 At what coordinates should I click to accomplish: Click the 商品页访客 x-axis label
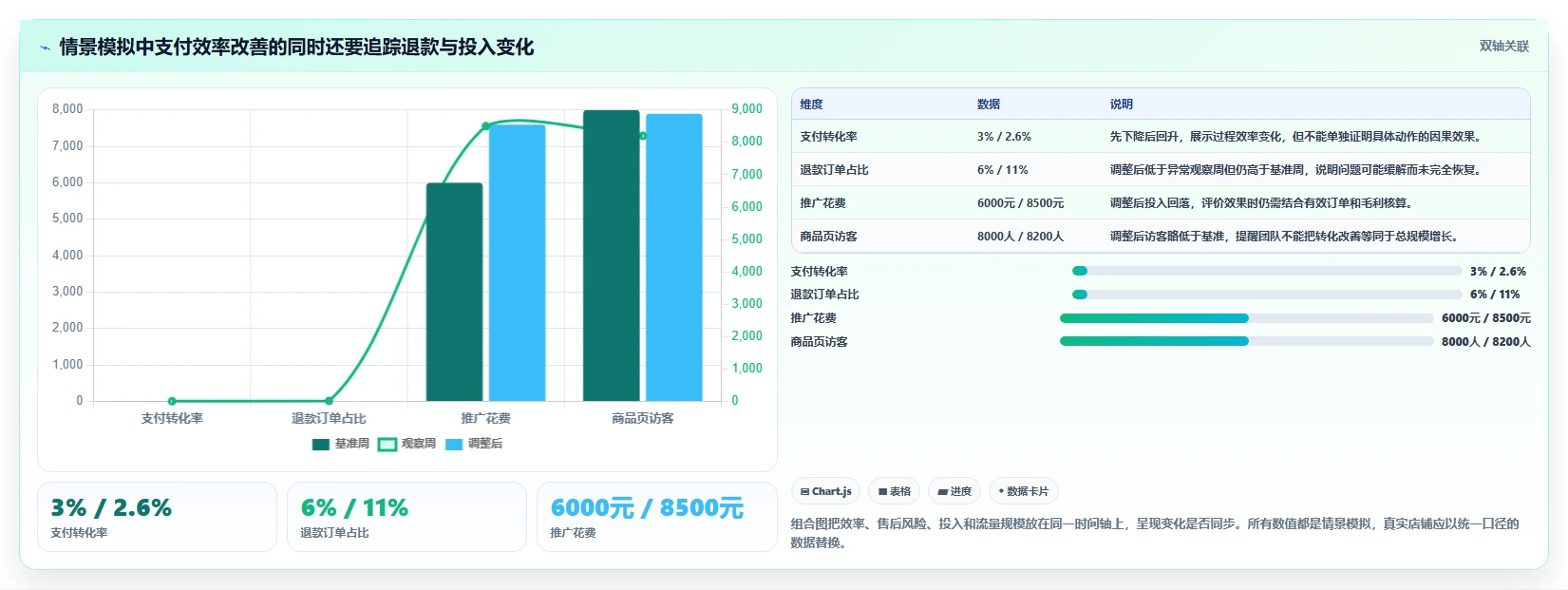click(643, 418)
